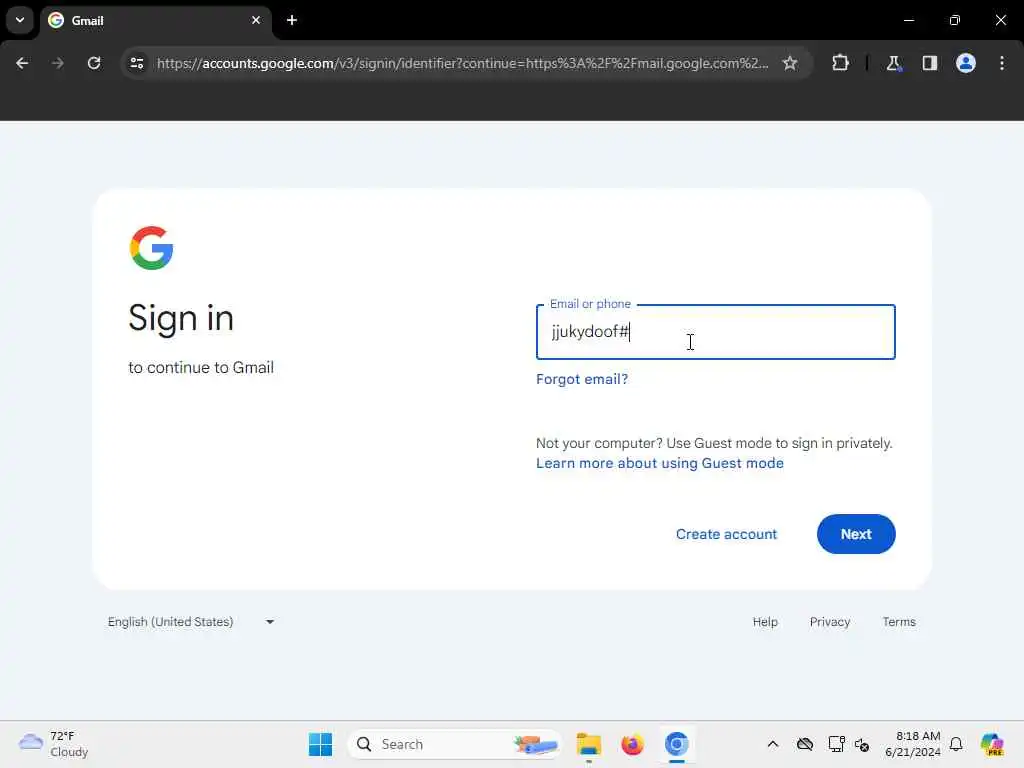Minimize the Chrome window
Viewport: 1024px width, 768px height.
[908, 20]
